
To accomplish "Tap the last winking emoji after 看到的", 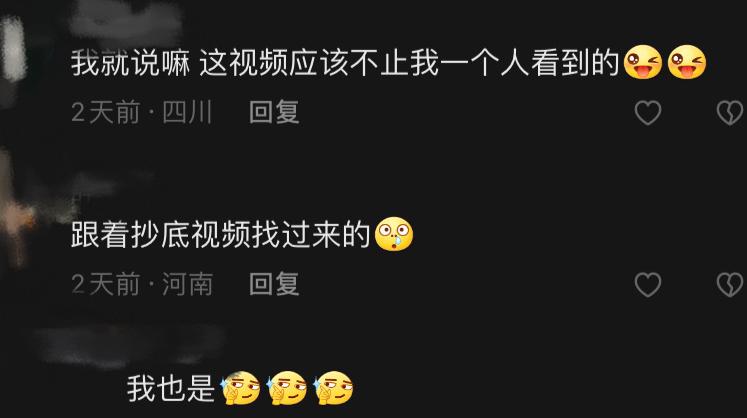I will pos(687,62).
